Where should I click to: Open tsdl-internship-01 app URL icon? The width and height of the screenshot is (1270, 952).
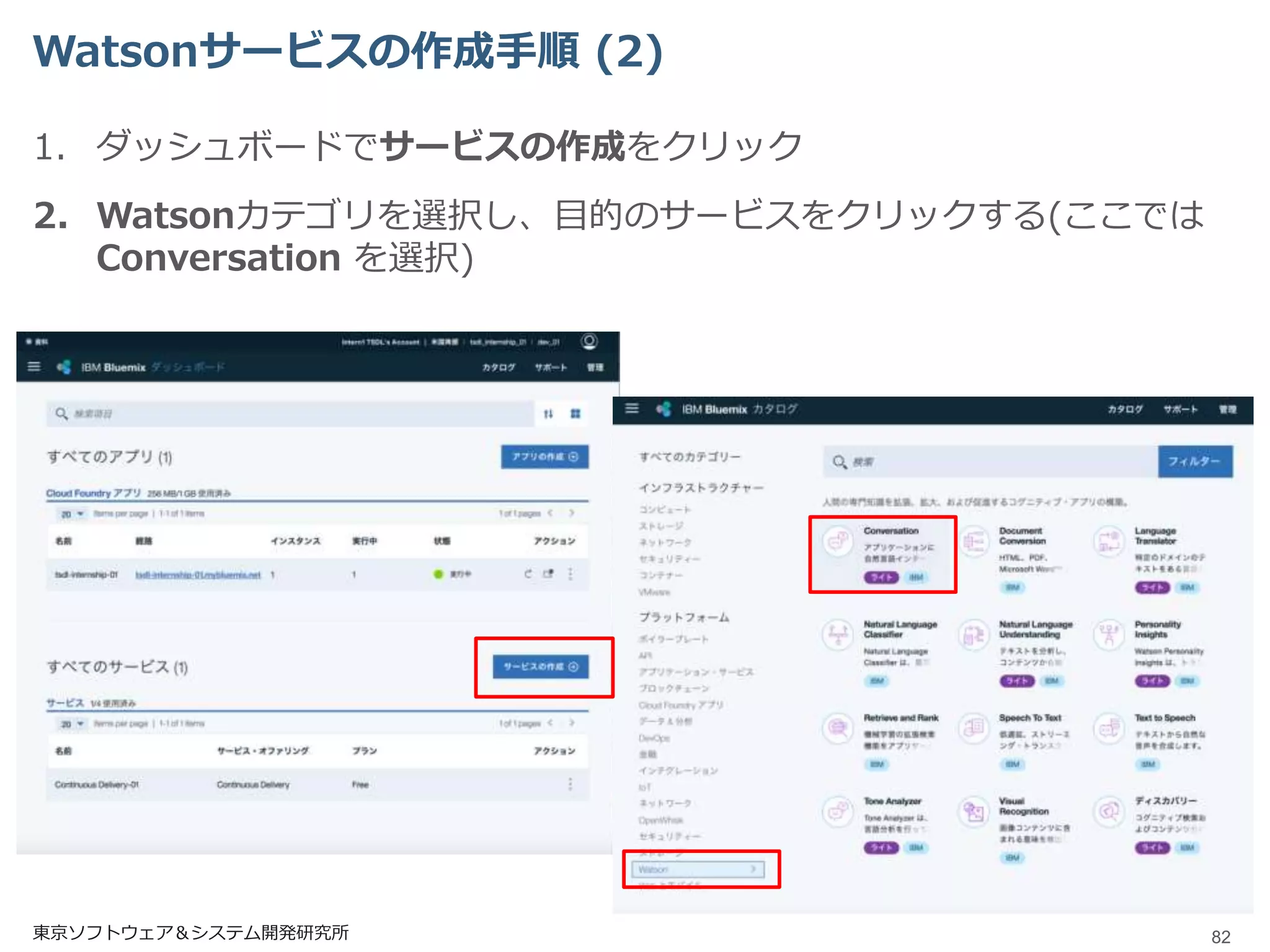548,574
